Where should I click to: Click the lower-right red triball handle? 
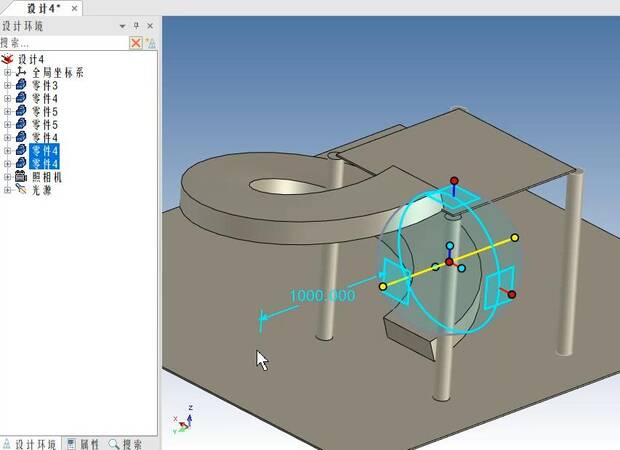(x=512, y=295)
